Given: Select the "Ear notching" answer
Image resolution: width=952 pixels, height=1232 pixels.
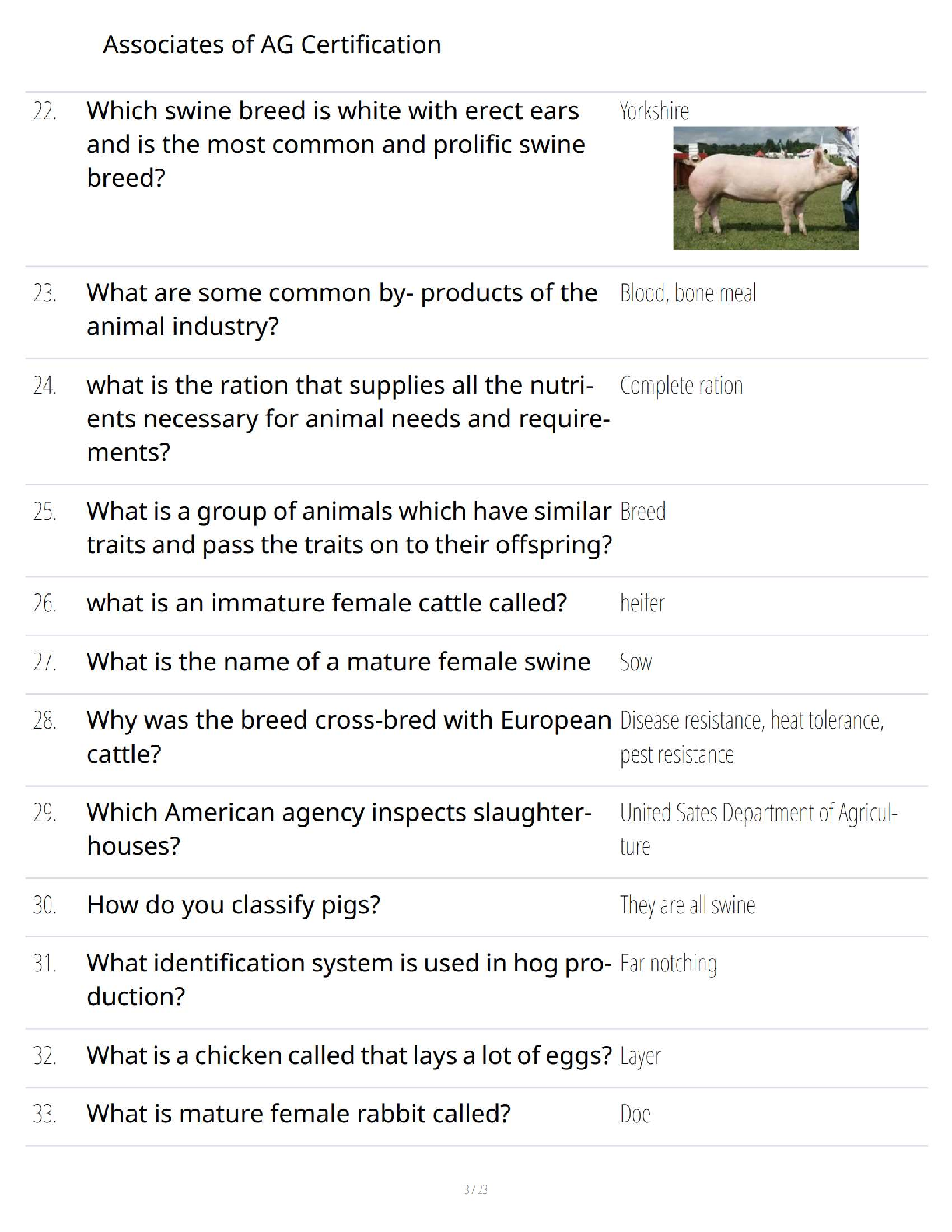Looking at the screenshot, I should tap(668, 964).
